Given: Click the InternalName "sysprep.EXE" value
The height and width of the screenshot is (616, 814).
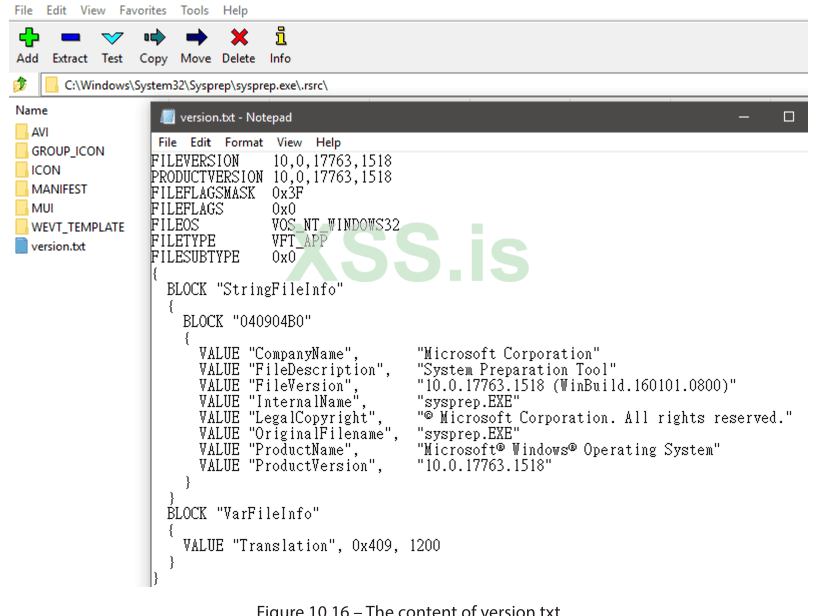Looking at the screenshot, I should tap(468, 402).
